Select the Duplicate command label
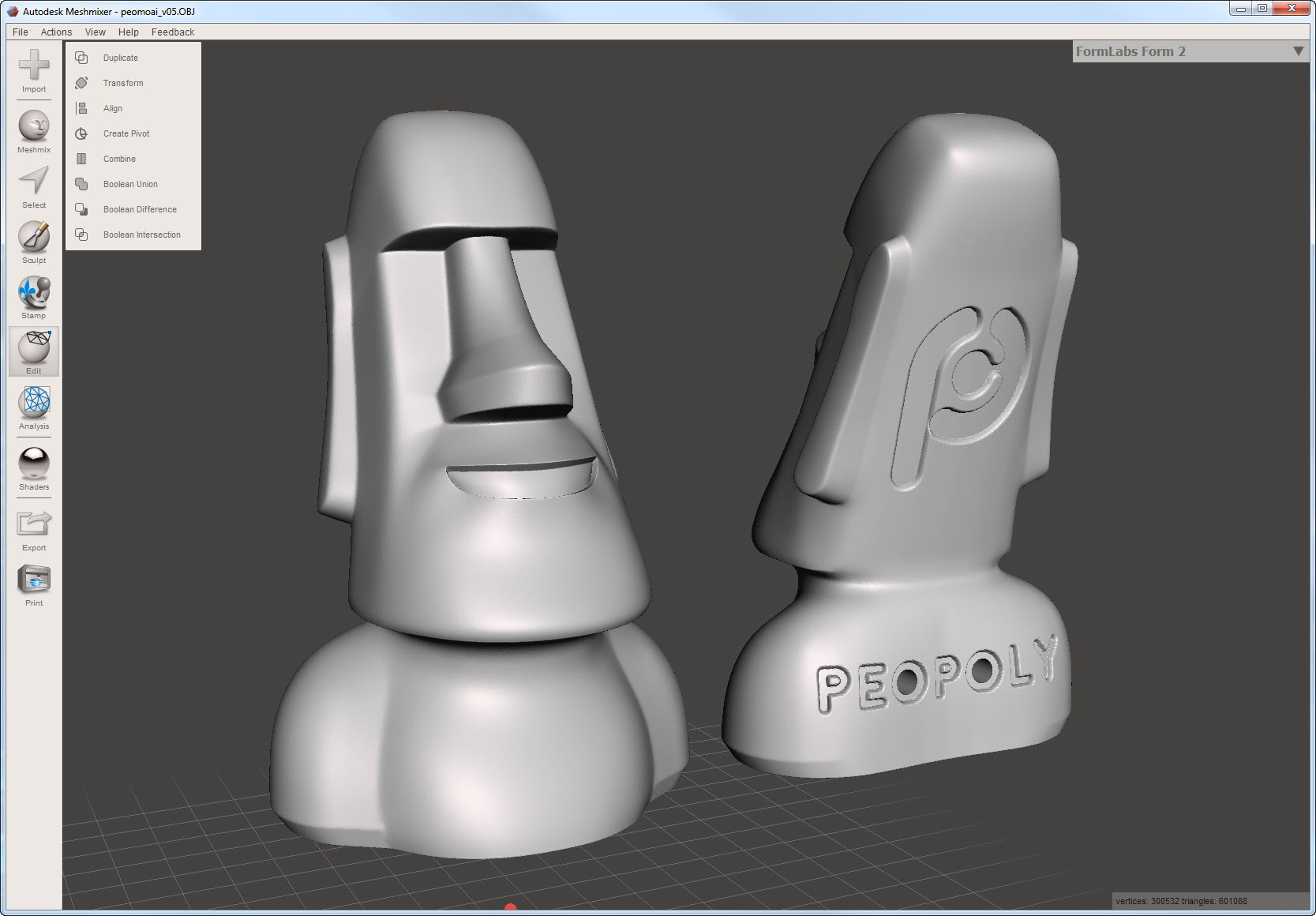The height and width of the screenshot is (916, 1316). click(121, 58)
